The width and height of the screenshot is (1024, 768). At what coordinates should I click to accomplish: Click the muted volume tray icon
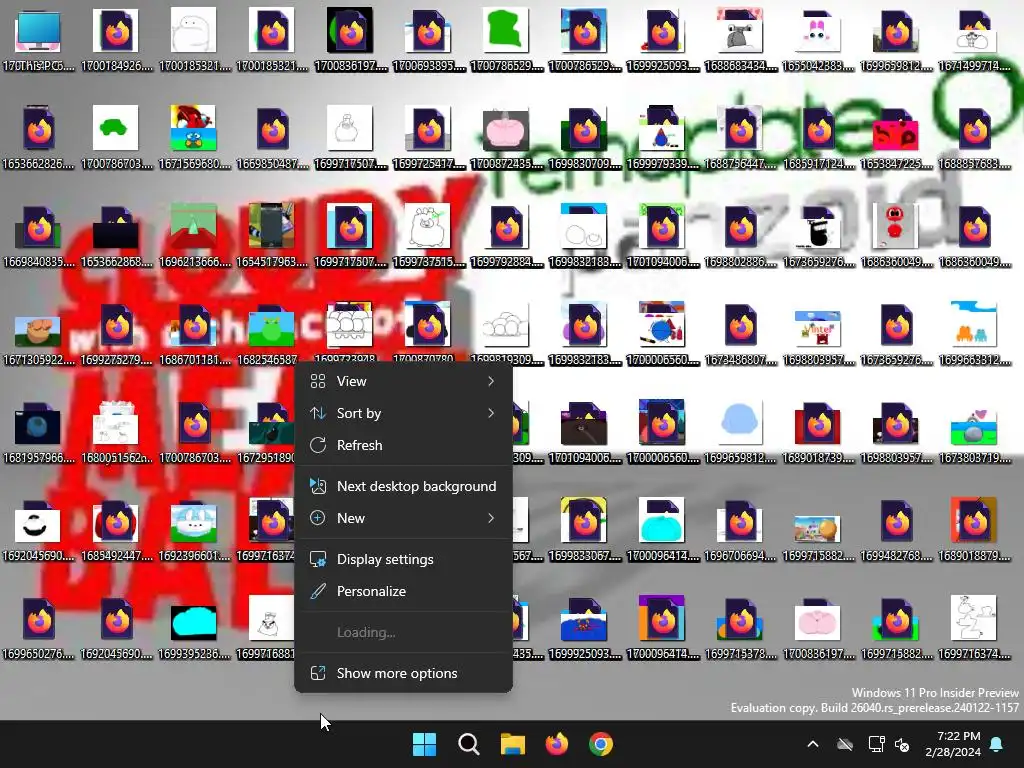902,744
